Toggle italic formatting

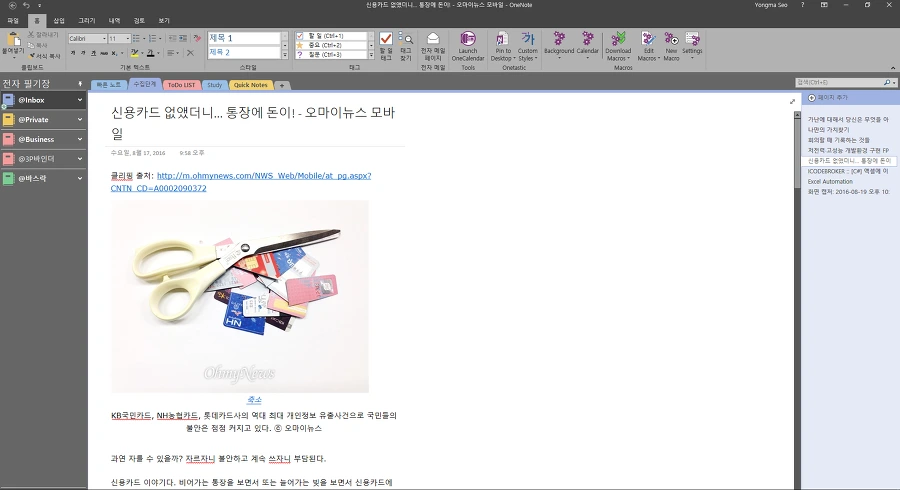click(83, 53)
